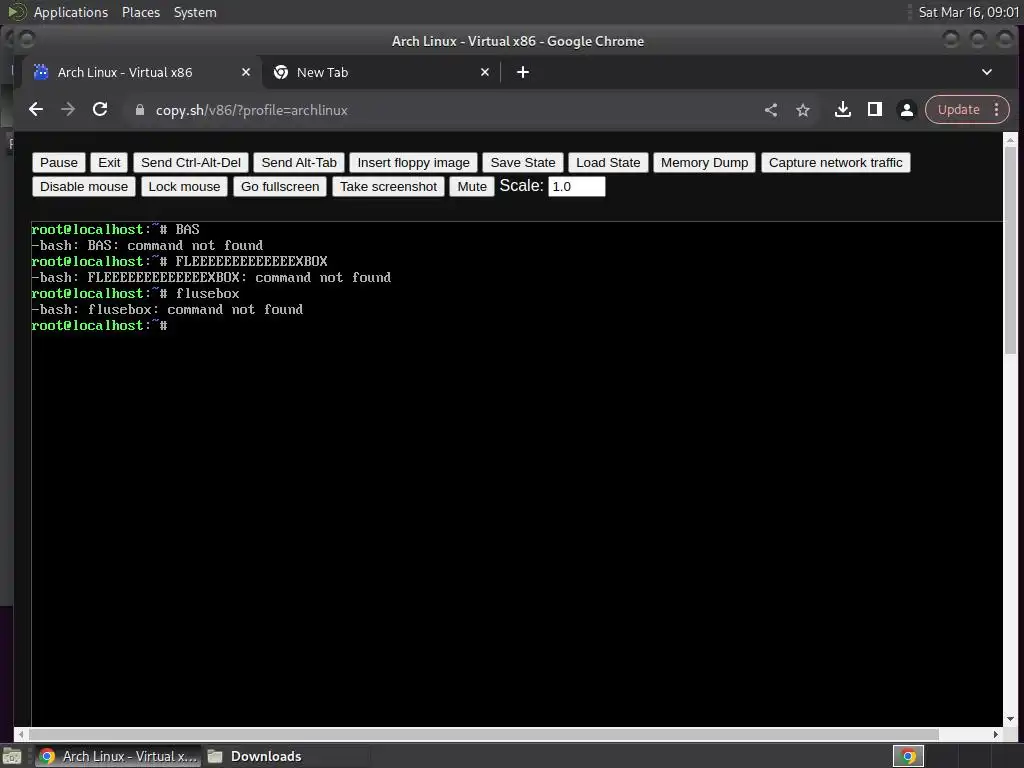The width and height of the screenshot is (1024, 768).
Task: Close the Arch Linux tab
Action: [x=246, y=72]
